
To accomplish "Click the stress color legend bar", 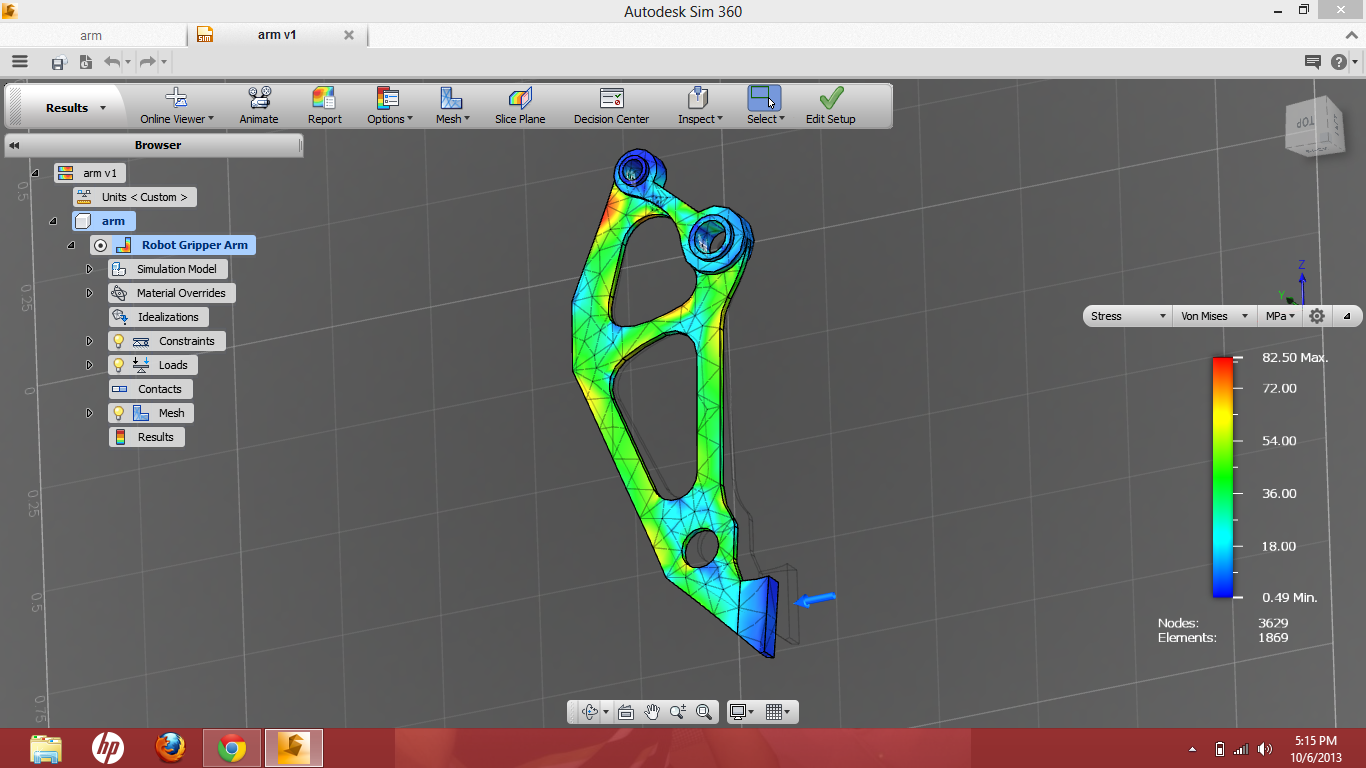I will click(x=1222, y=477).
